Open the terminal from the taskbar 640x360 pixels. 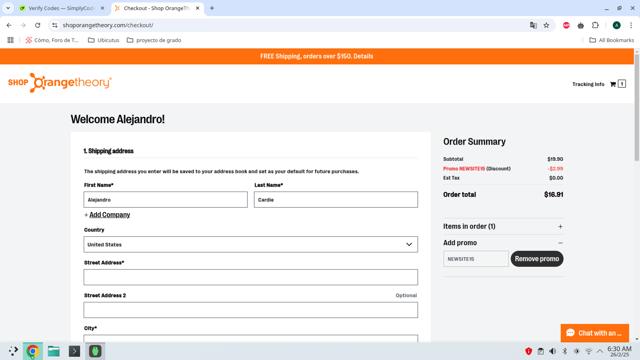74,351
